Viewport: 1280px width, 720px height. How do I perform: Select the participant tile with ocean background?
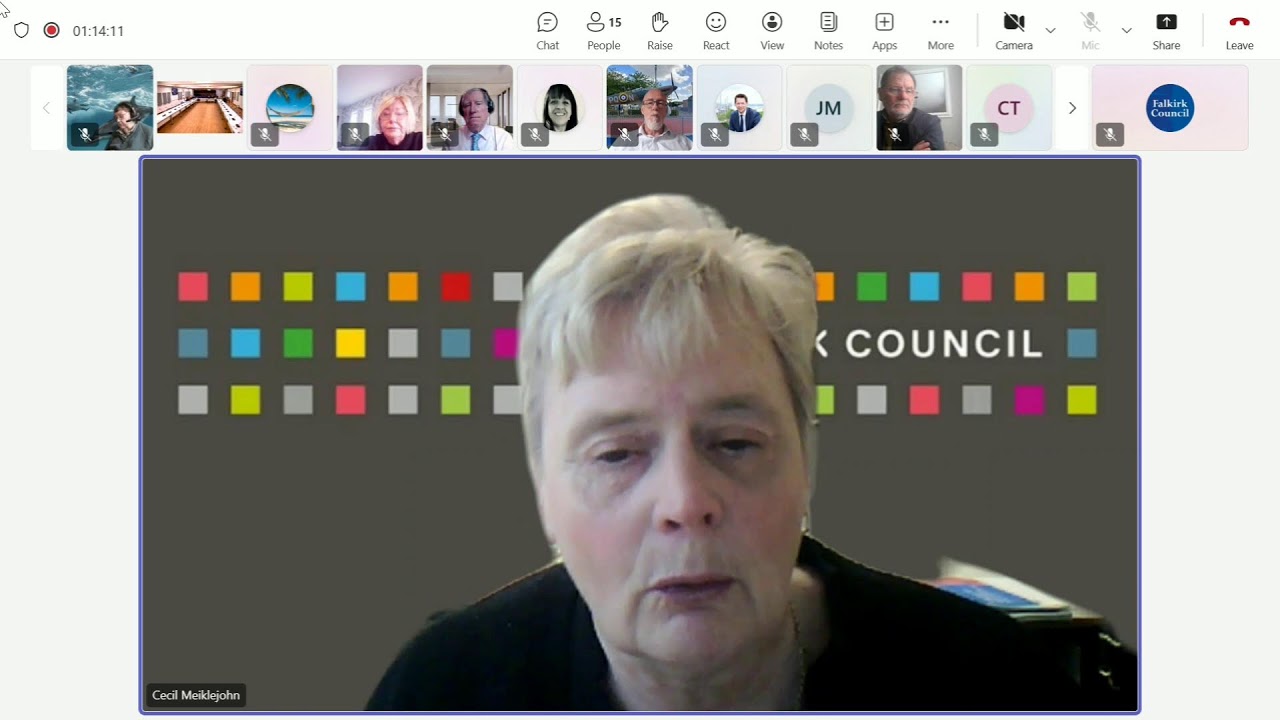pos(110,108)
